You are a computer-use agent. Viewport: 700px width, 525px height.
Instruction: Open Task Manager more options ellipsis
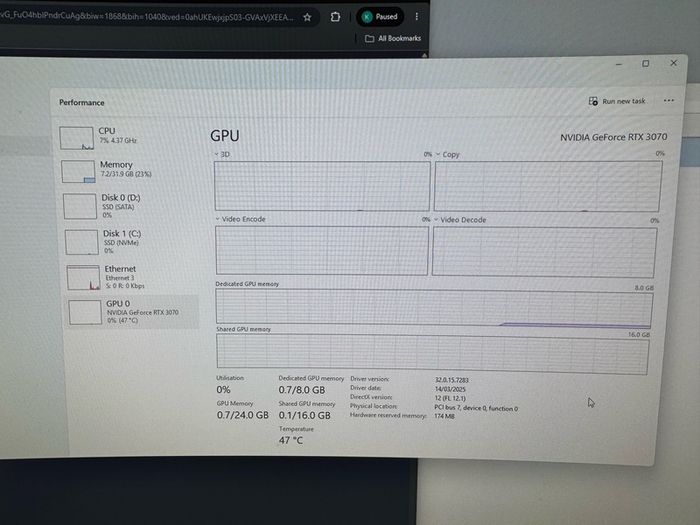668,100
